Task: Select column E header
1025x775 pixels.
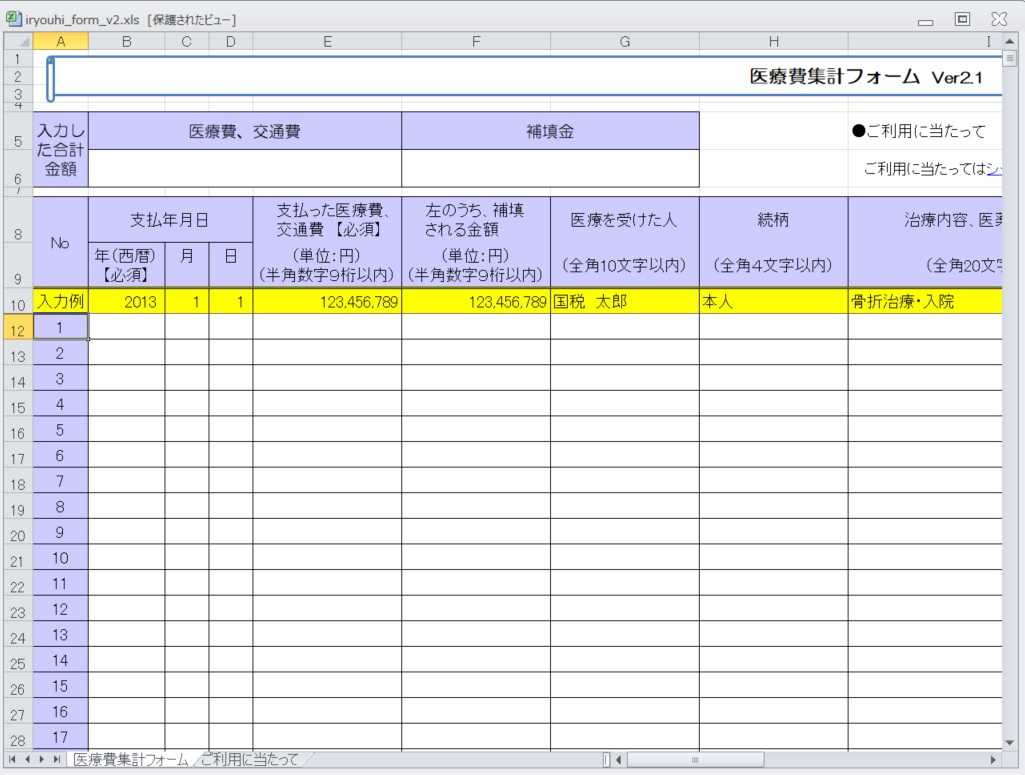Action: click(x=327, y=41)
